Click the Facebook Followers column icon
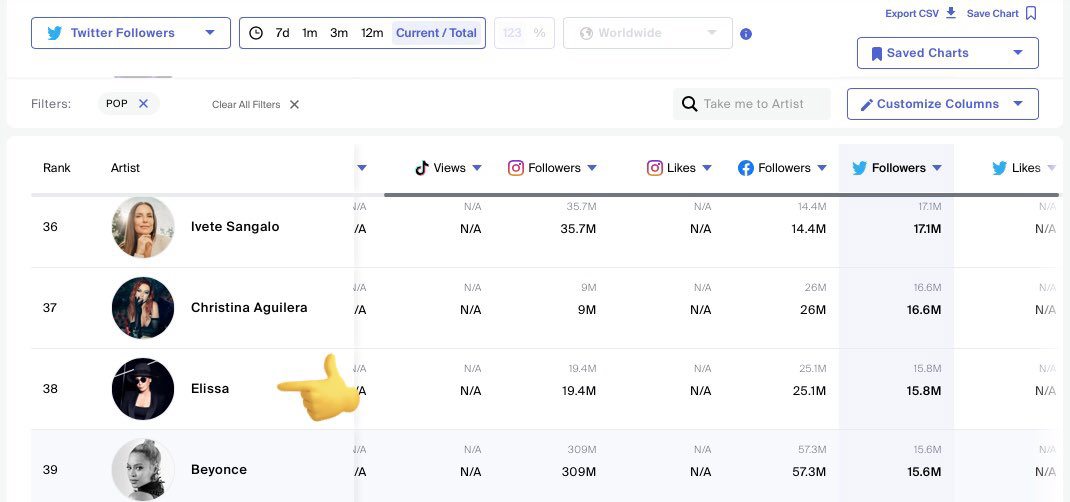Screen dimensions: 1070x502 [746, 168]
